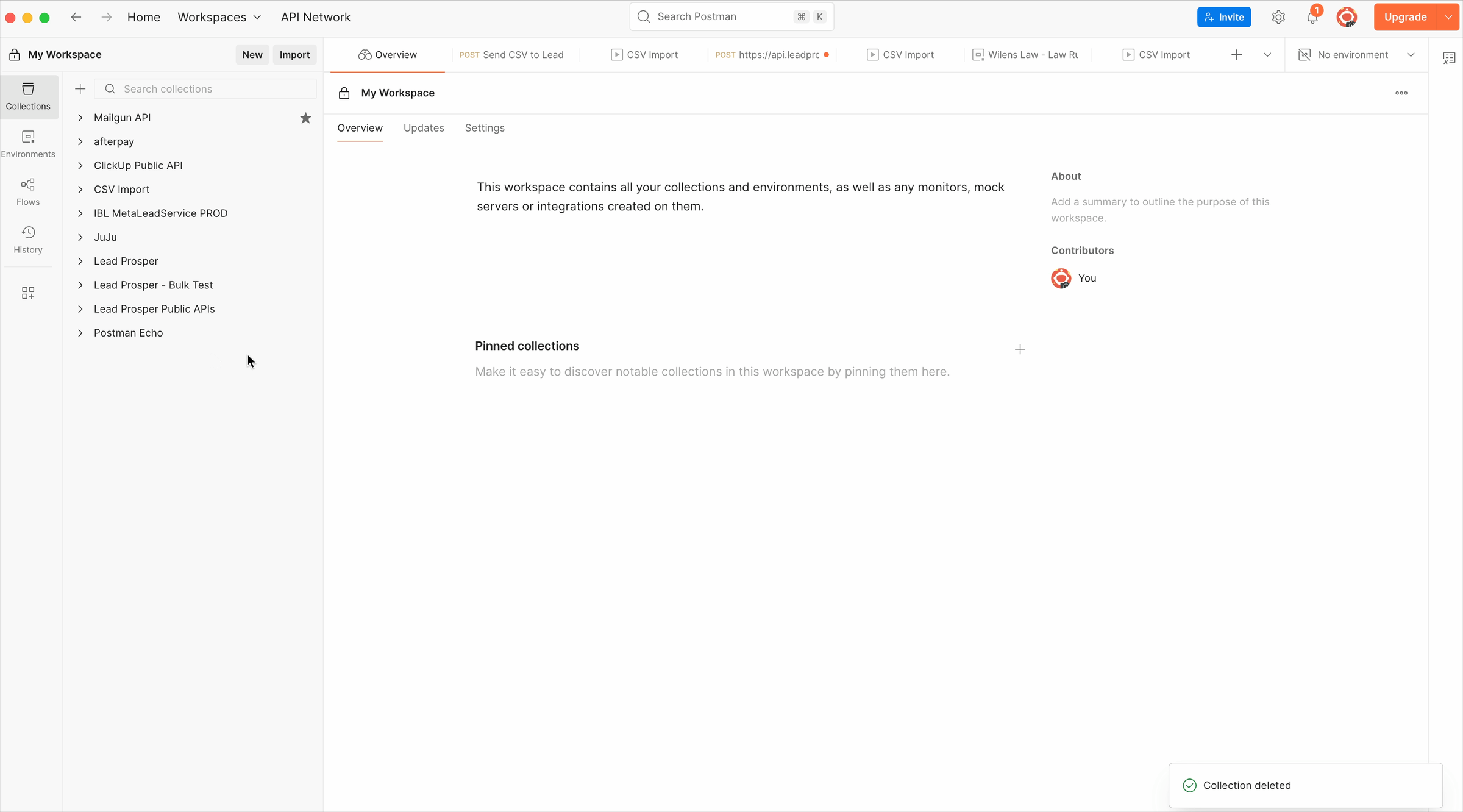Open the Collections sidebar panel
The height and width of the screenshot is (812, 1463).
click(28, 96)
